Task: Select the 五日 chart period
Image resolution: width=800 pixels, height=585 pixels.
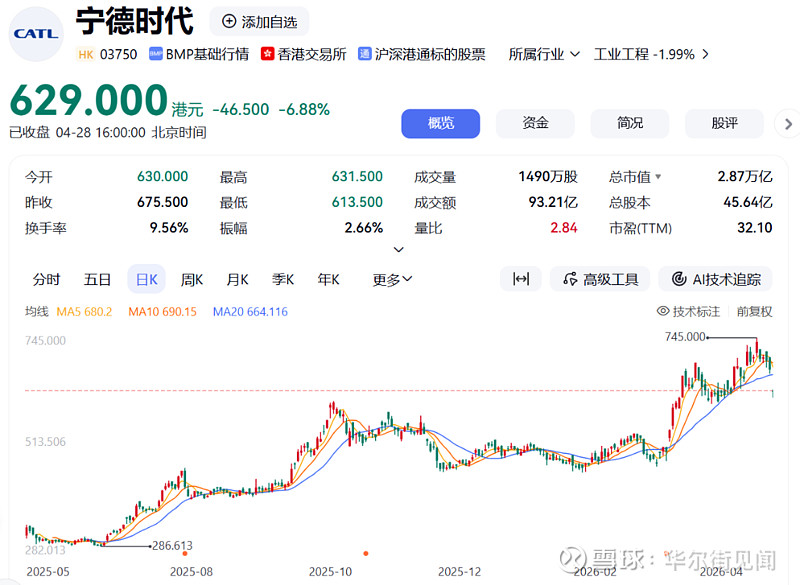Action: (97, 279)
